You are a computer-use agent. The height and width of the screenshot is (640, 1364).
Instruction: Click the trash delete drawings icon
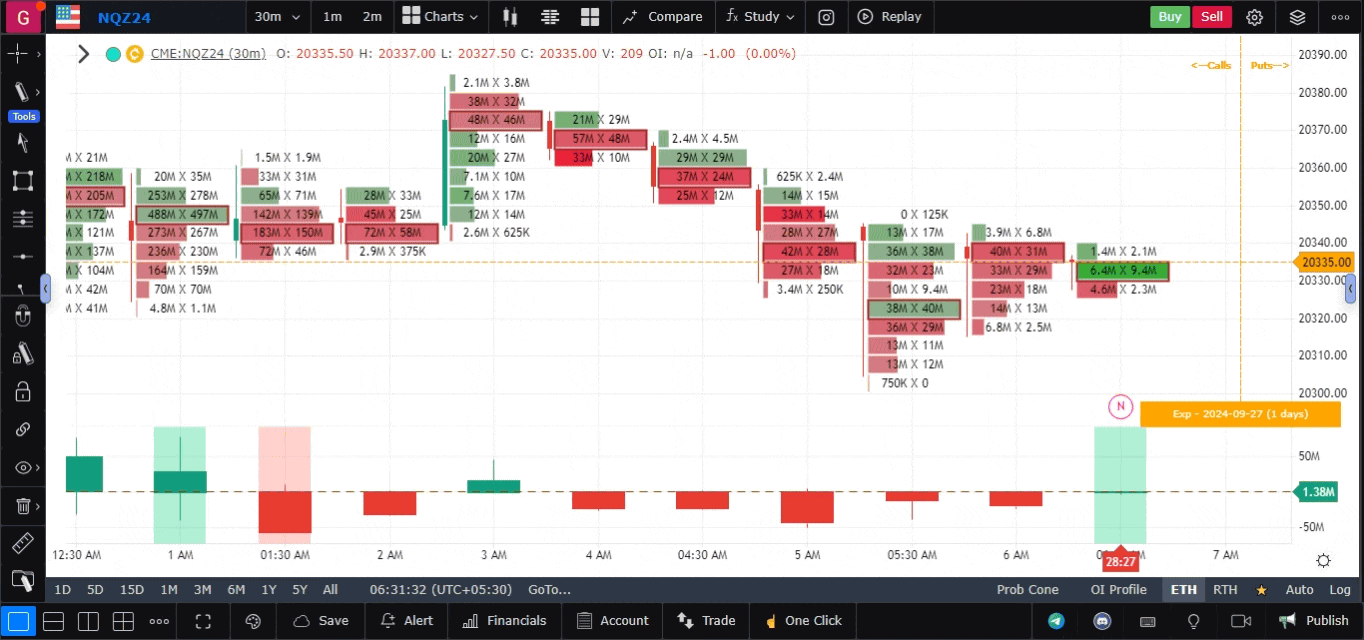22,507
